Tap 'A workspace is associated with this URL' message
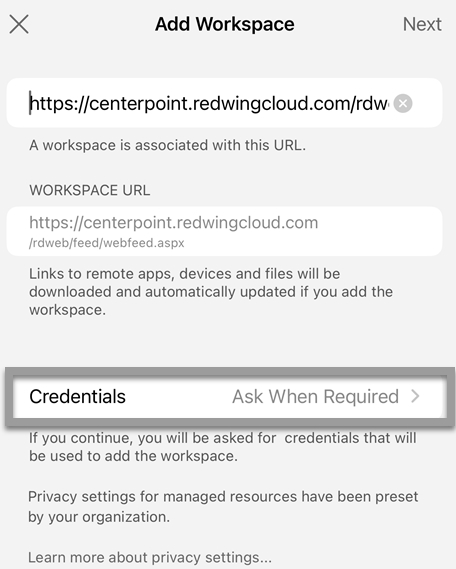Screen dimensions: 456x569 pos(168,146)
